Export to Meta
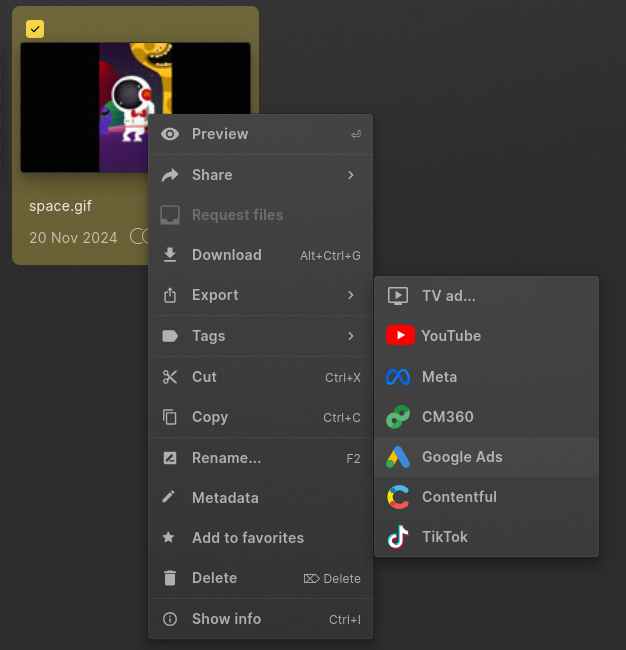Image resolution: width=626 pixels, height=650 pixels. pos(487,377)
